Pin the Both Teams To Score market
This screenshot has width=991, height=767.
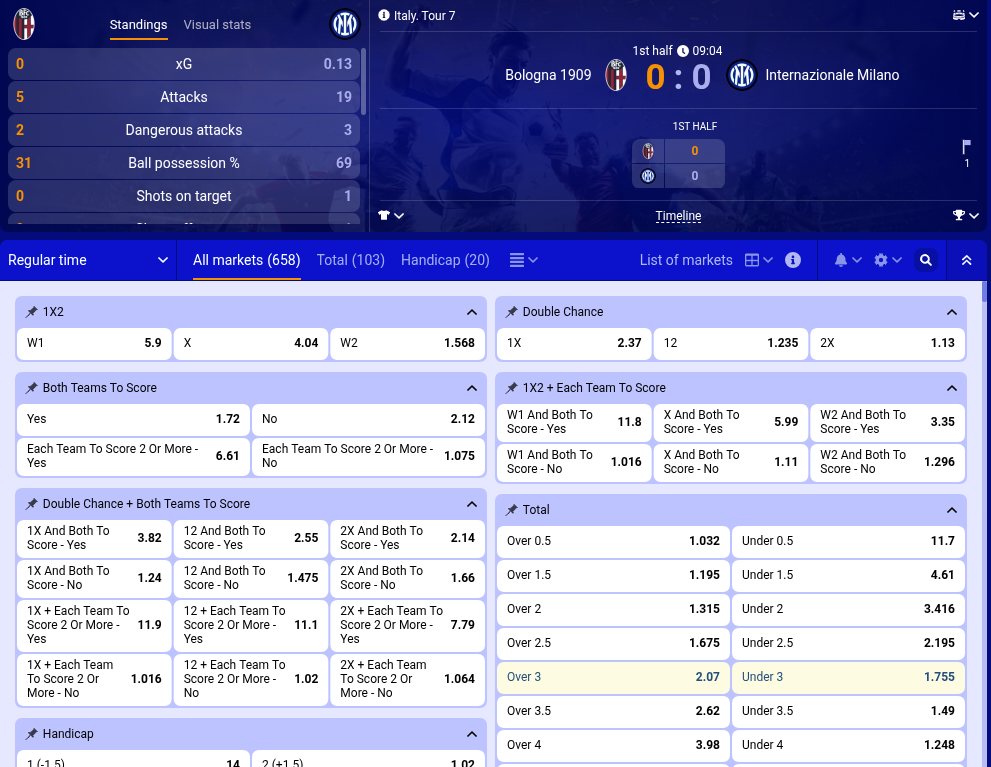click(31, 388)
